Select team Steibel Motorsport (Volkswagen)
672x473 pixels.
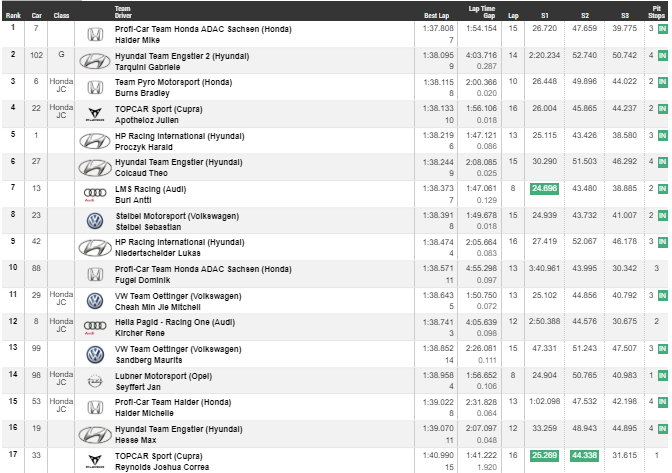(x=177, y=216)
